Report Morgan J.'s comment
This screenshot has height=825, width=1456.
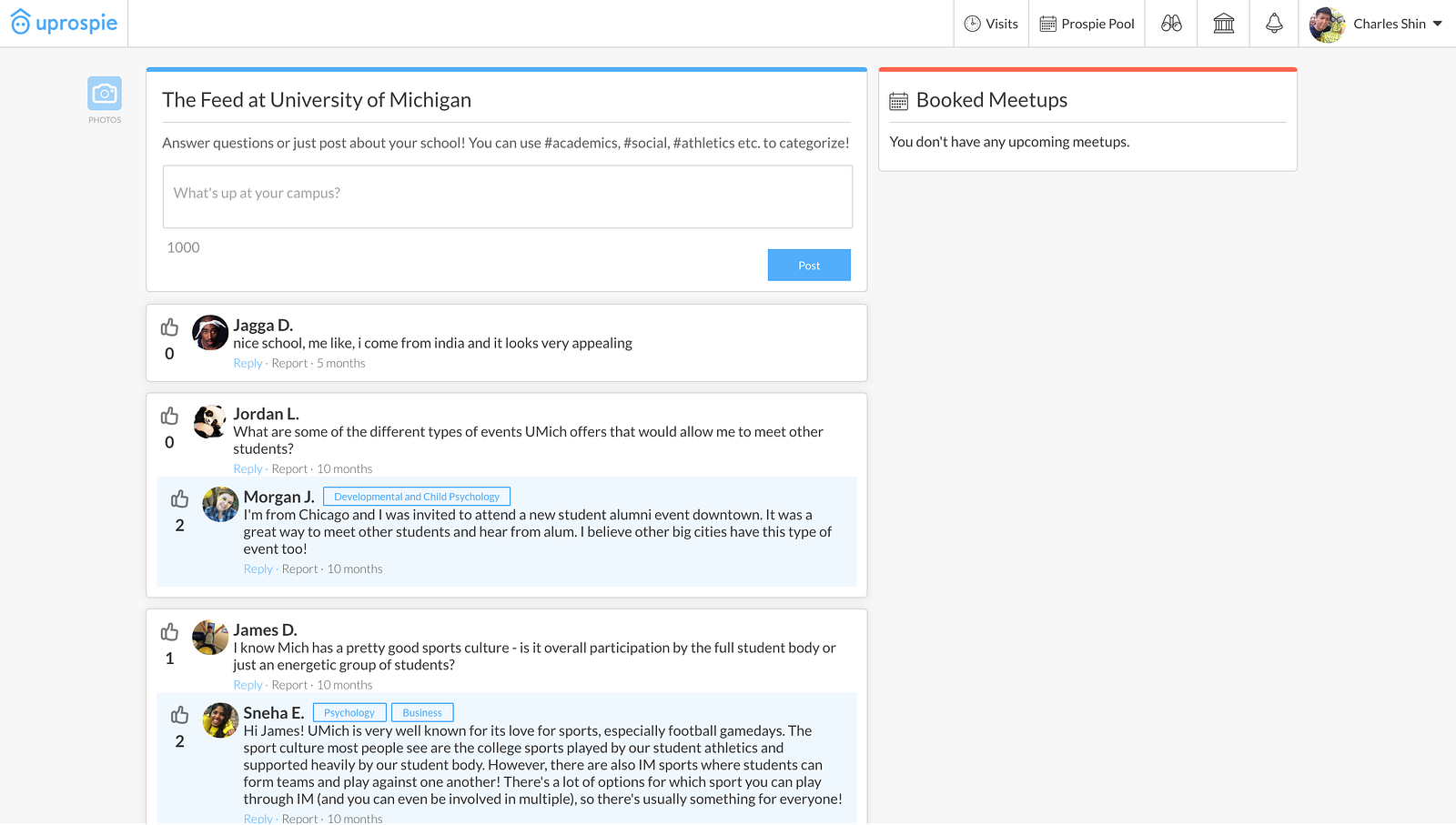click(x=300, y=568)
